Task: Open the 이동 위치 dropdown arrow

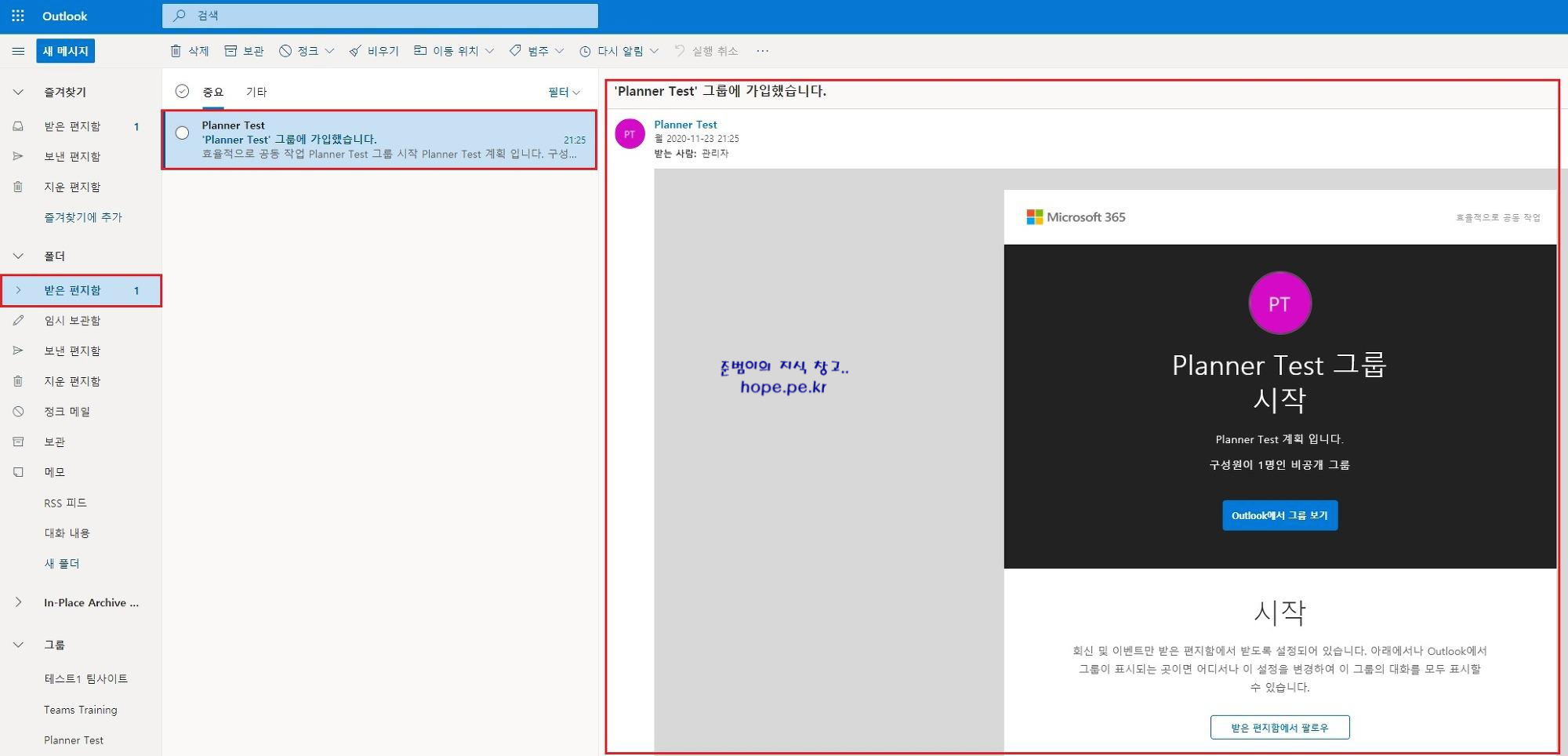Action: (x=489, y=51)
